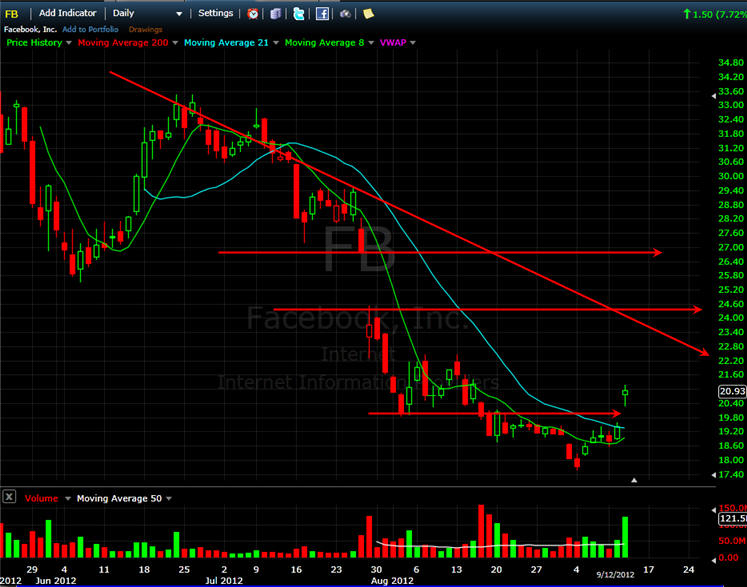Viewport: 747px width, 587px height.
Task: Click the price scale triangle near 17.40
Action: click(x=714, y=475)
